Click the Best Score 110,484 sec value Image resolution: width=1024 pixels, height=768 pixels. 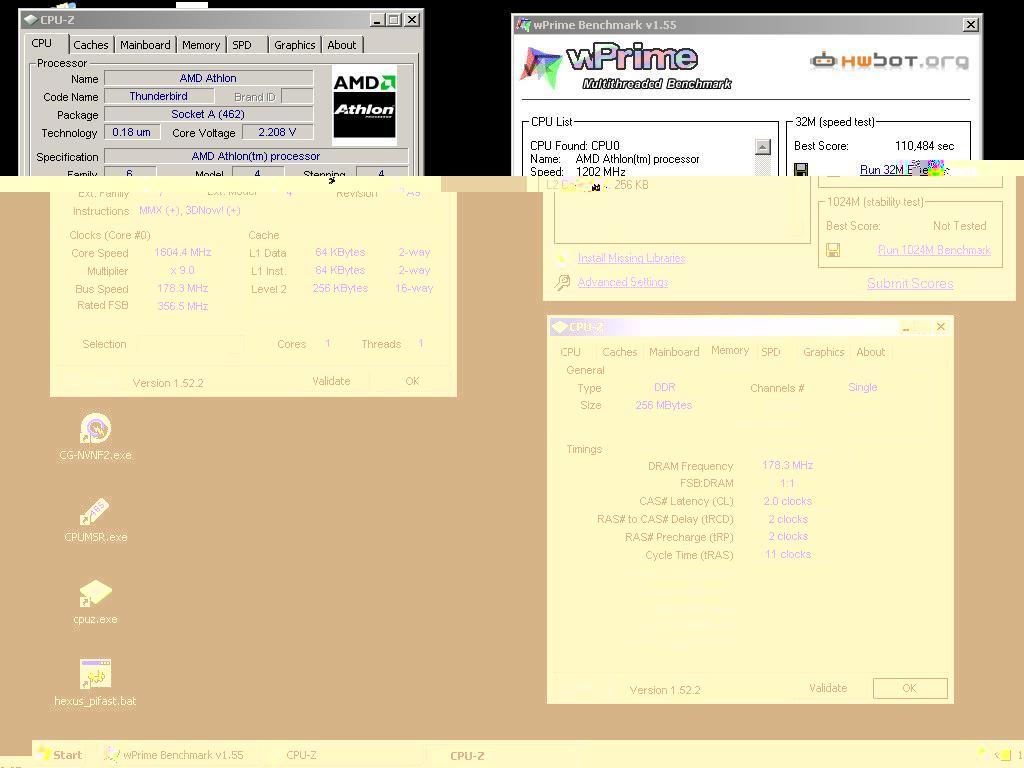(924, 146)
